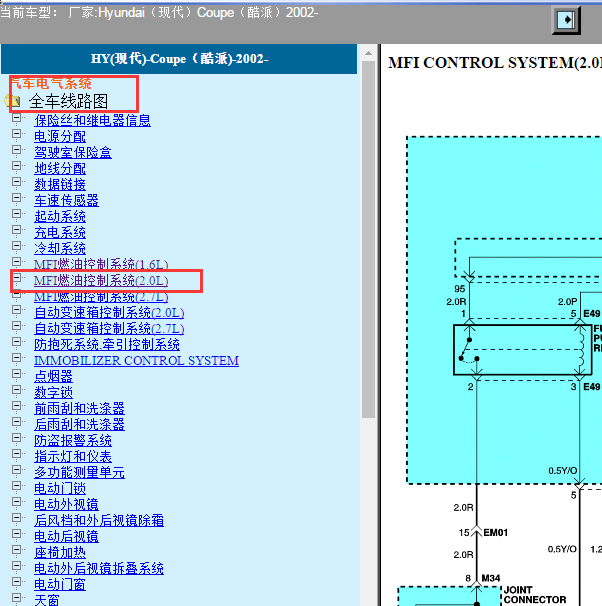Click the panel toggle arrow button

pyautogui.click(x=566, y=20)
